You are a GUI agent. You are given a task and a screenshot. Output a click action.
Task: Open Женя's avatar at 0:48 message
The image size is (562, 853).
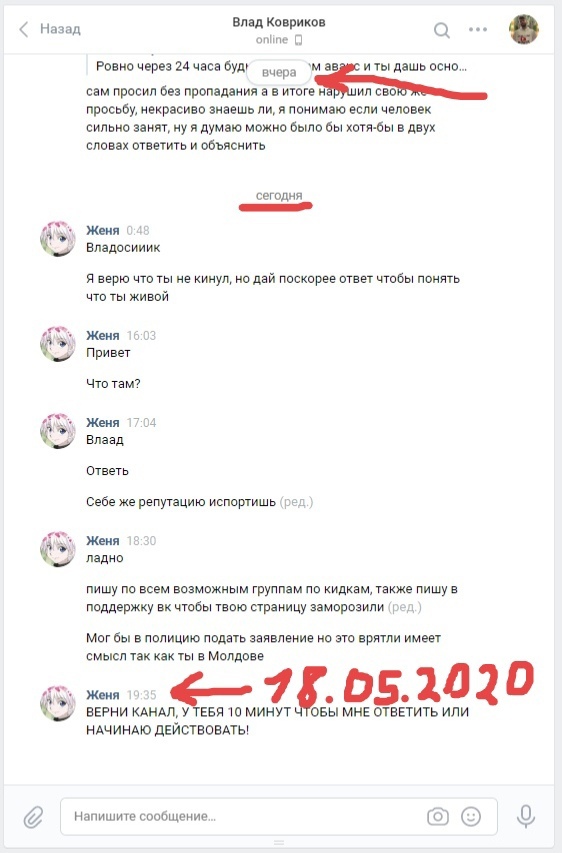point(58,238)
